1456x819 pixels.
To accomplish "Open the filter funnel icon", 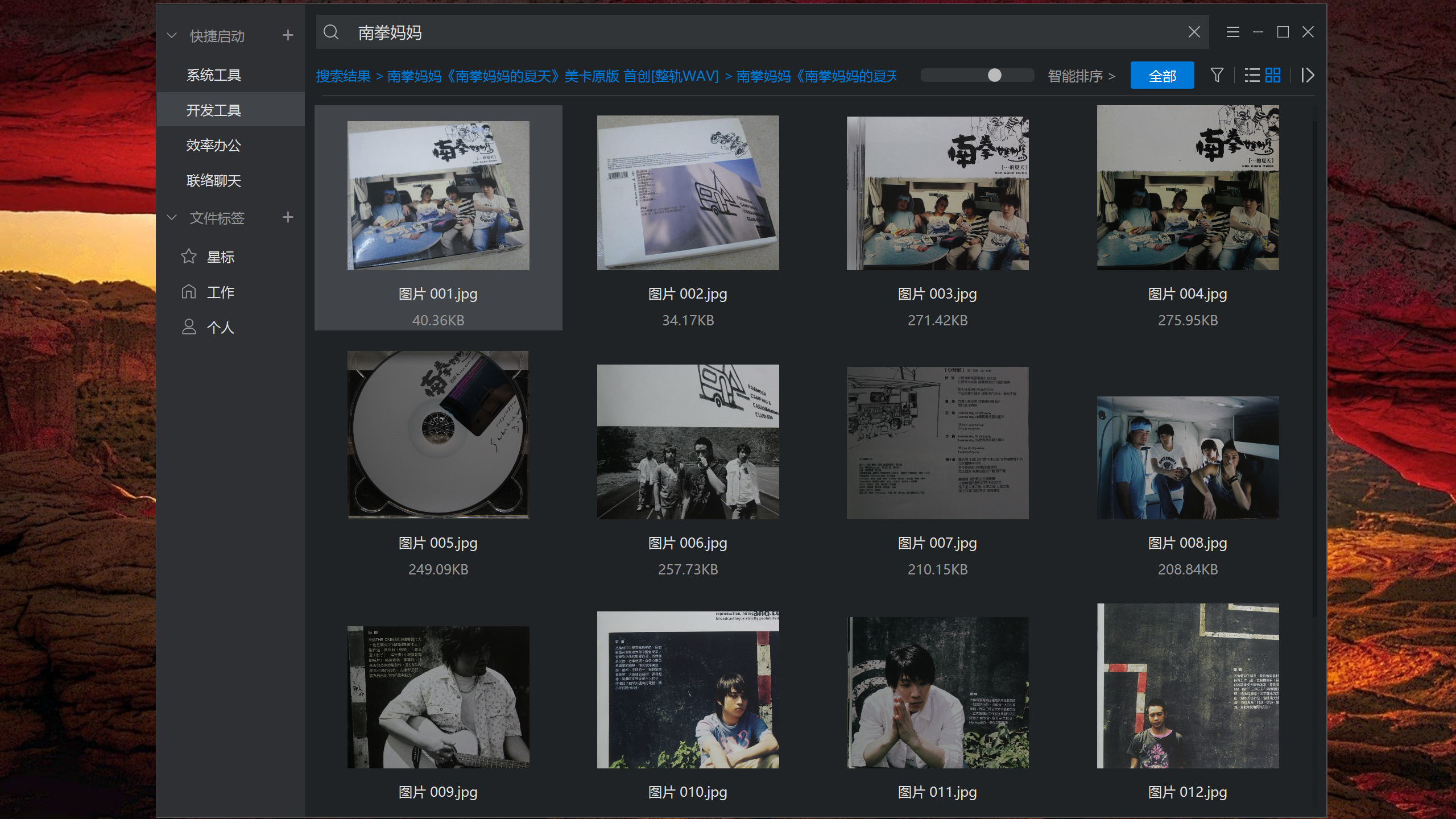I will pyautogui.click(x=1217, y=75).
